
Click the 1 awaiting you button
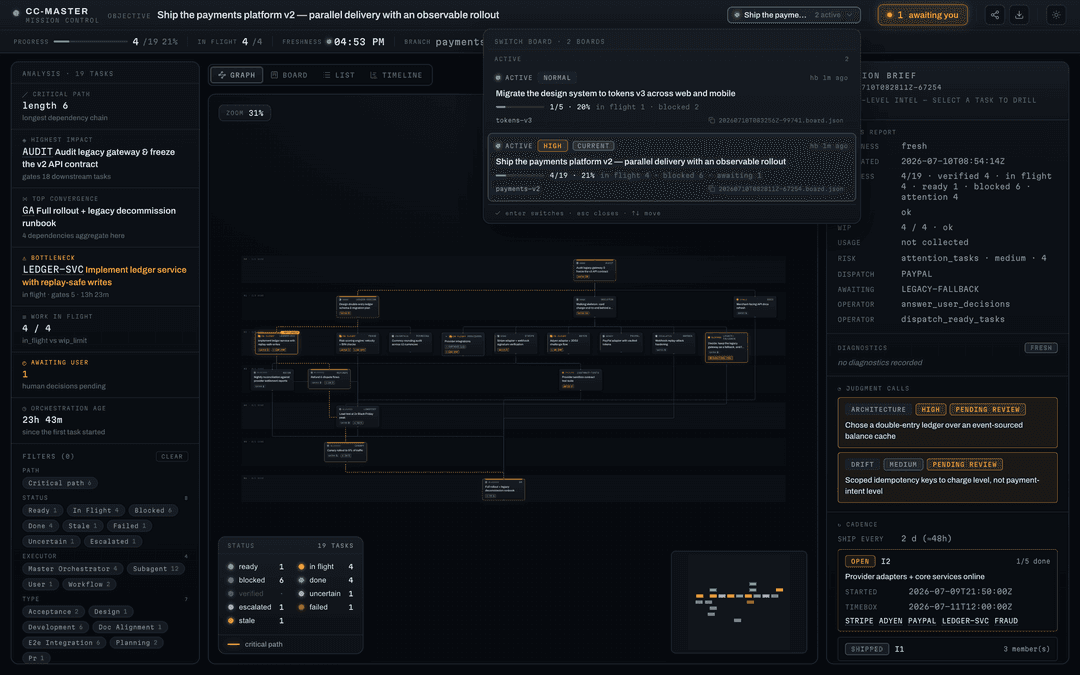coord(922,15)
